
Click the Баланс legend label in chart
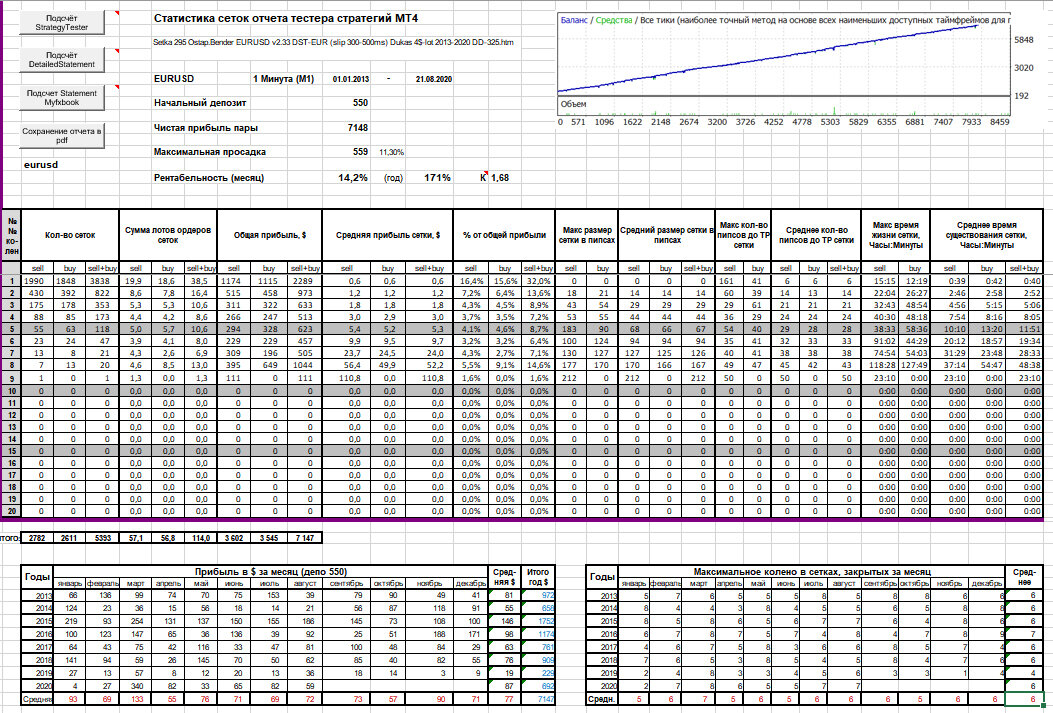pos(574,20)
